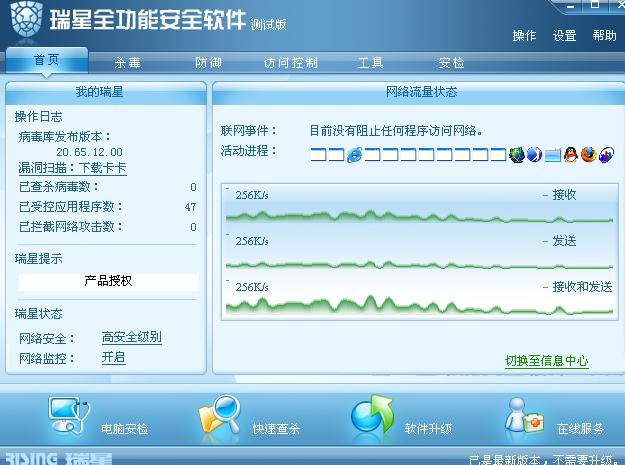Open 在线服务 via the person medkit icon
Image resolution: width=625 pixels, height=465 pixels.
[x=524, y=415]
